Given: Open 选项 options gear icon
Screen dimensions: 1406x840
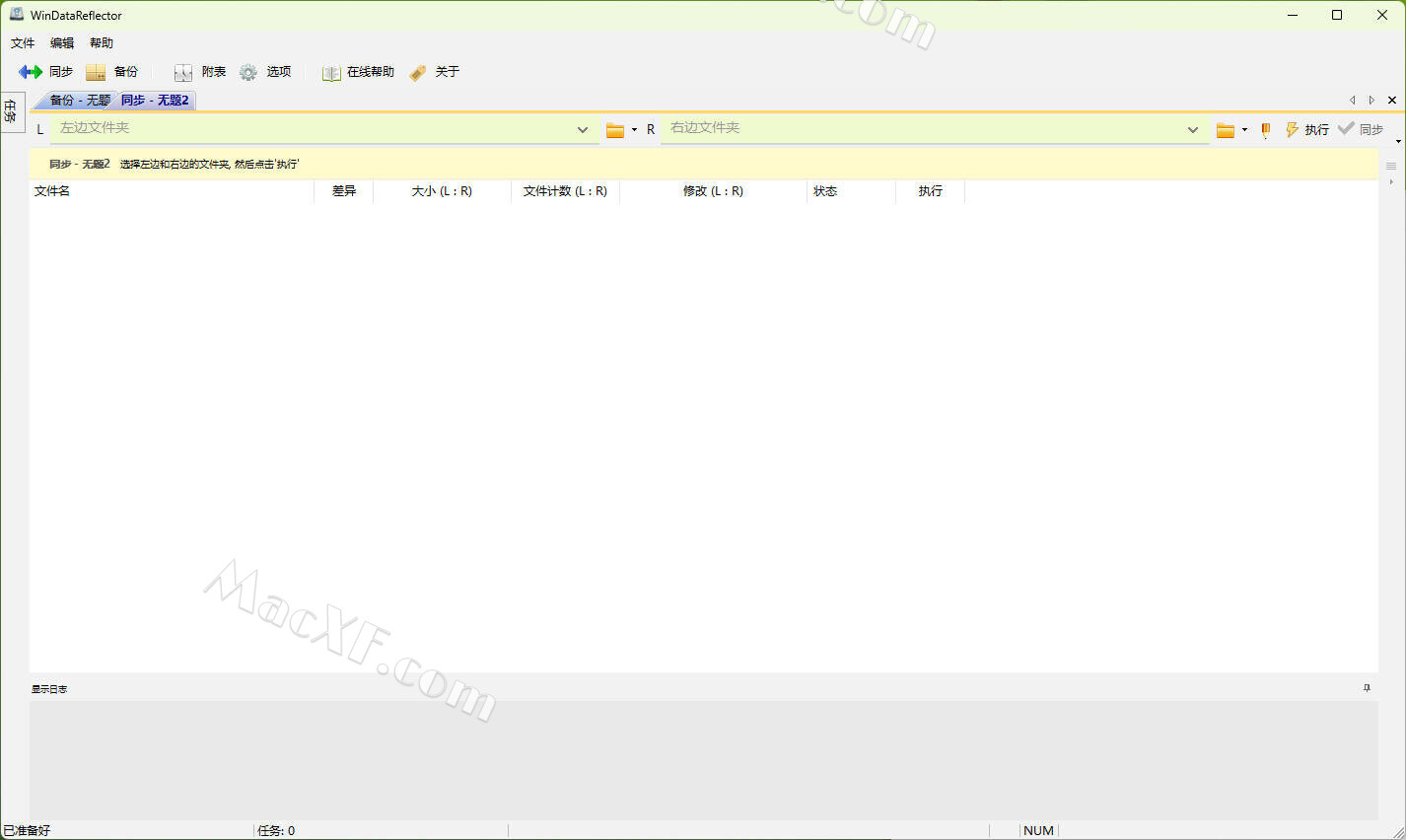Looking at the screenshot, I should coord(248,72).
